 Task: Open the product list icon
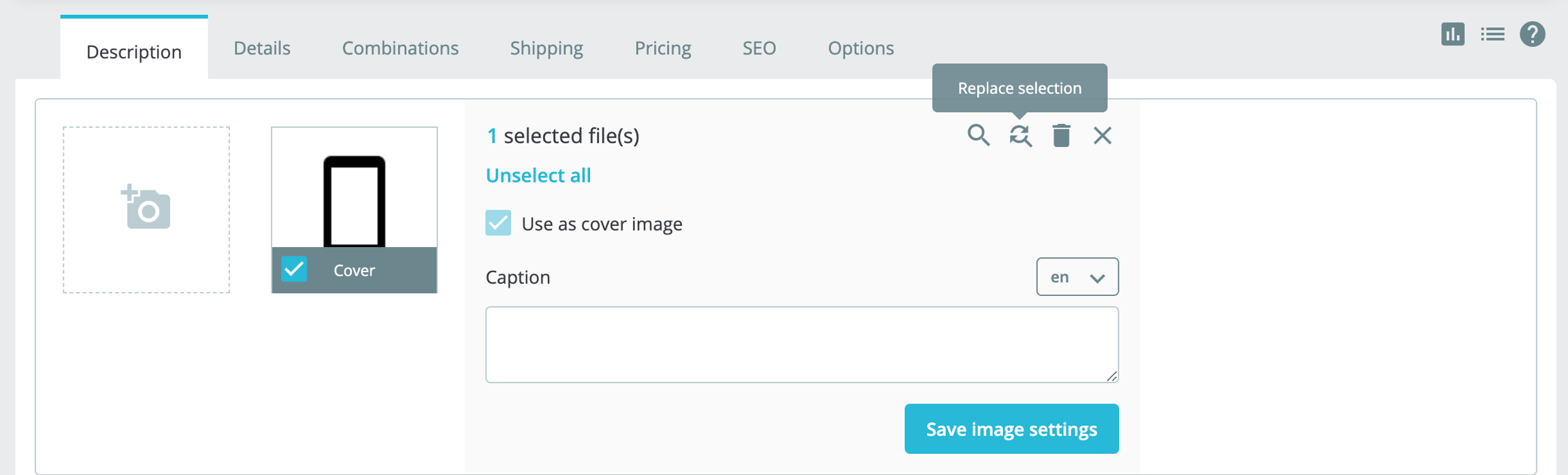(x=1492, y=34)
